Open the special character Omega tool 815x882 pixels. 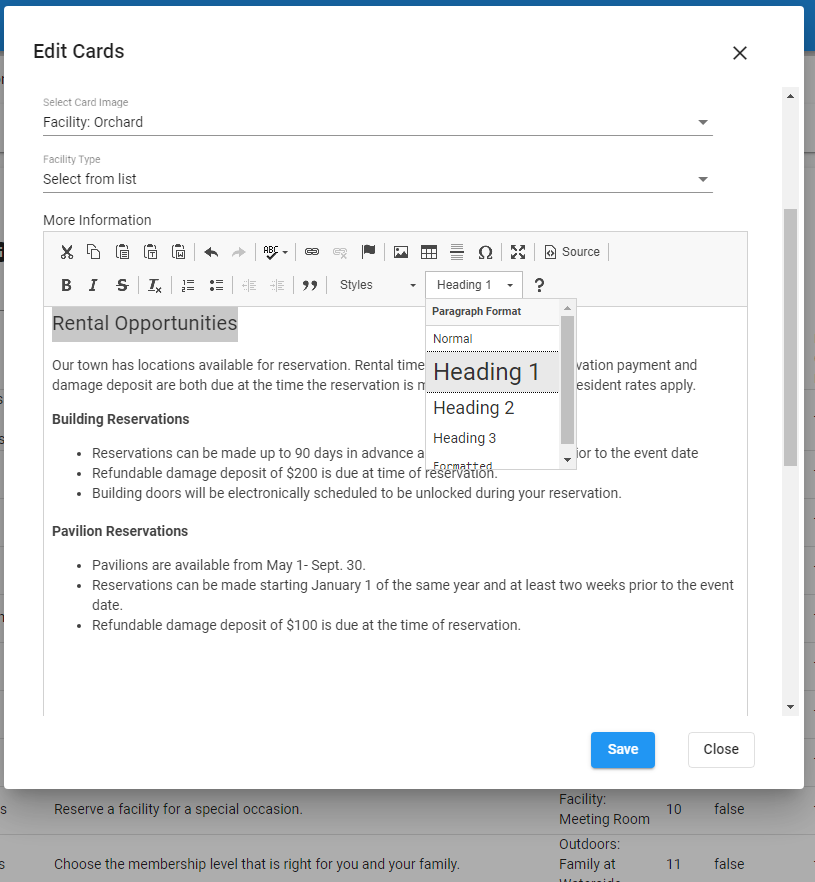tap(485, 252)
